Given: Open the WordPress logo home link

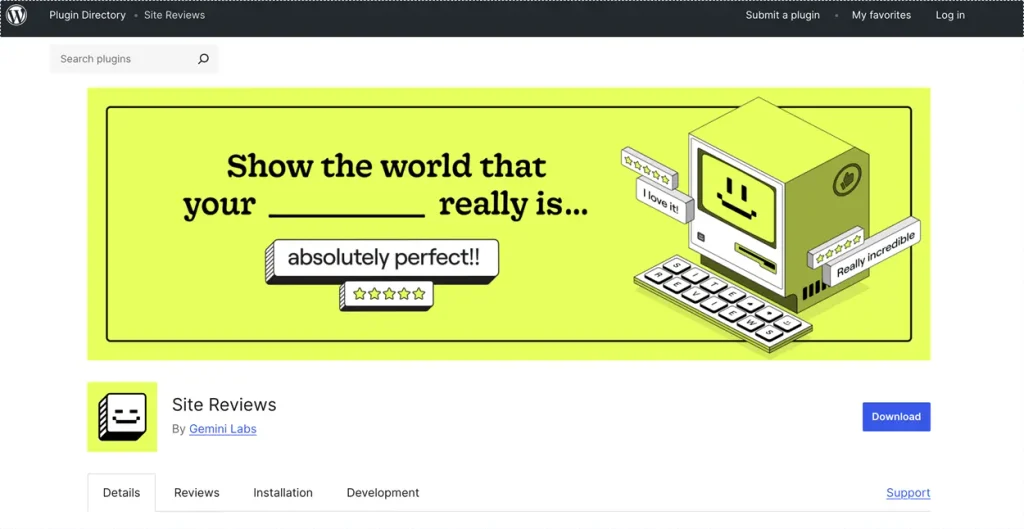Looking at the screenshot, I should 16,15.
